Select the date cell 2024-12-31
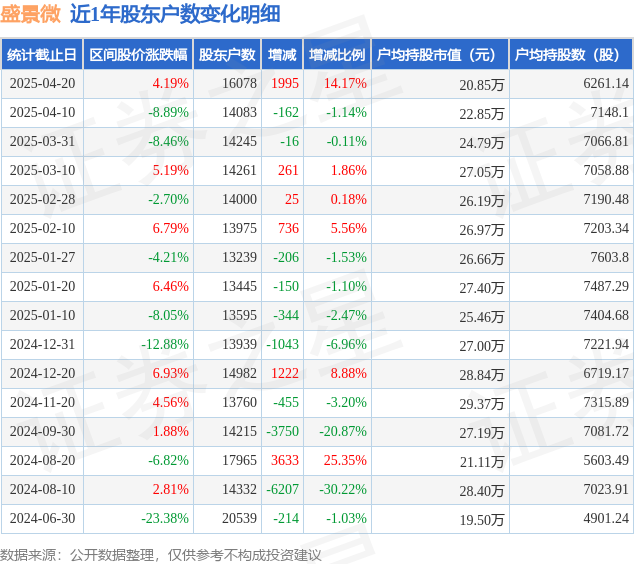This screenshot has height=564, width=634. pyautogui.click(x=42, y=344)
